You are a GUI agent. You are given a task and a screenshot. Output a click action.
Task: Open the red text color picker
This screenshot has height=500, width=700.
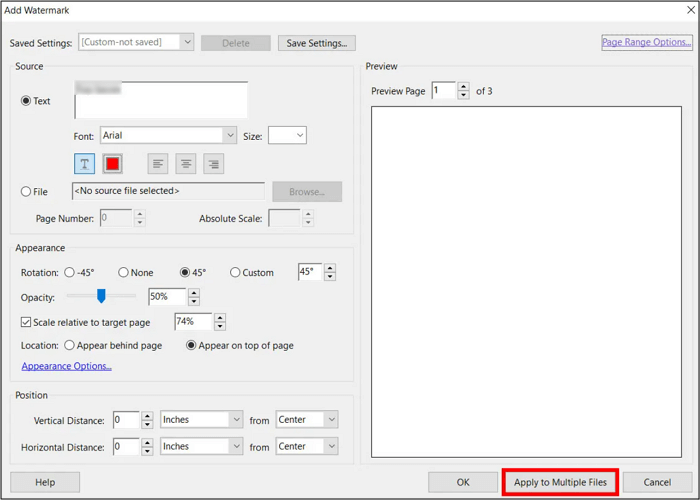[113, 163]
